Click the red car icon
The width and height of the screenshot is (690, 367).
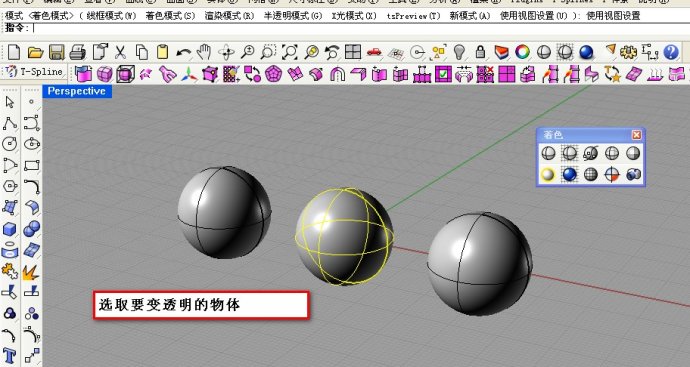[x=374, y=52]
